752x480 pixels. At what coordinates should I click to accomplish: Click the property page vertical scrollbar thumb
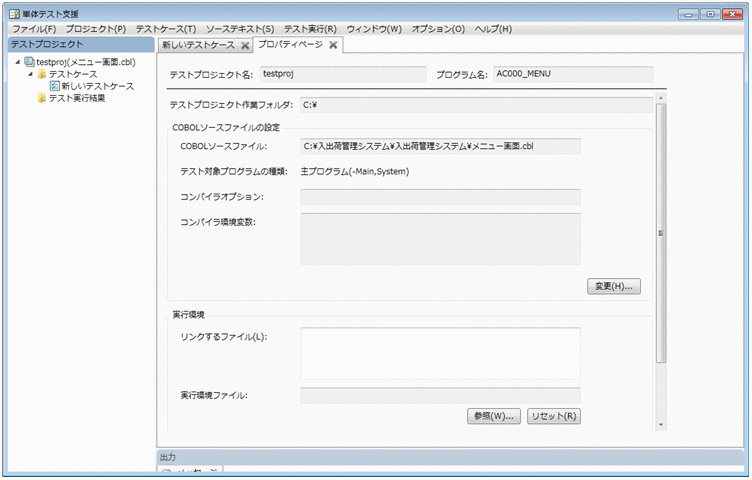pyautogui.click(x=661, y=233)
